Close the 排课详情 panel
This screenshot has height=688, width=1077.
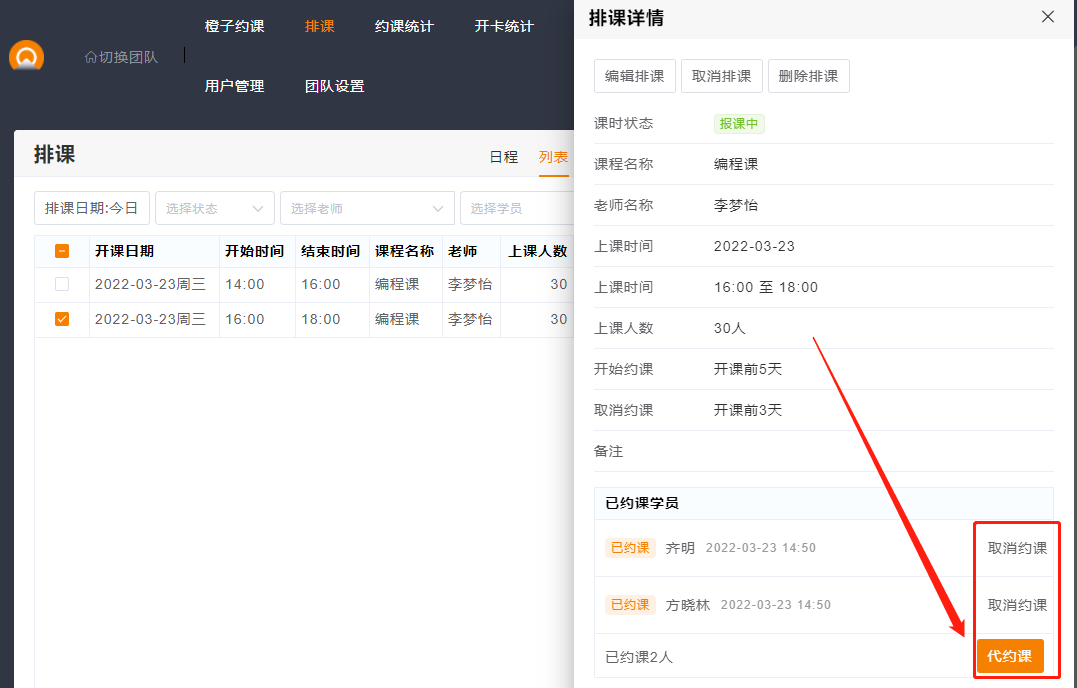pos(1047,17)
